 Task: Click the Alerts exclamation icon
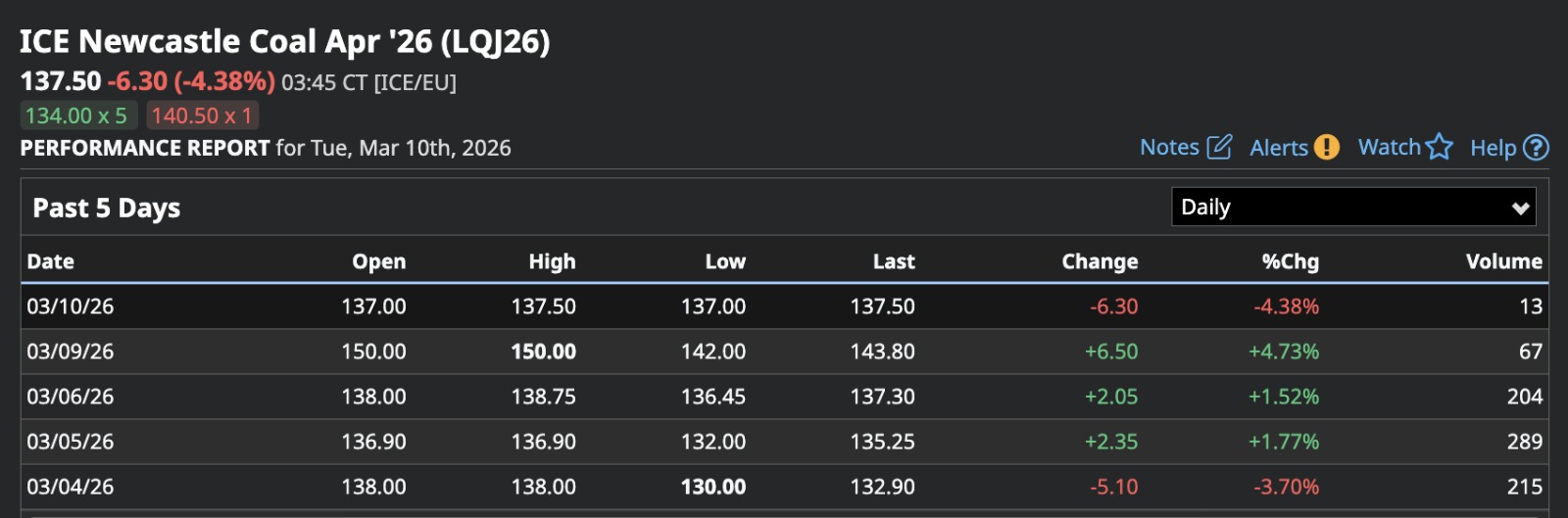tap(1326, 147)
